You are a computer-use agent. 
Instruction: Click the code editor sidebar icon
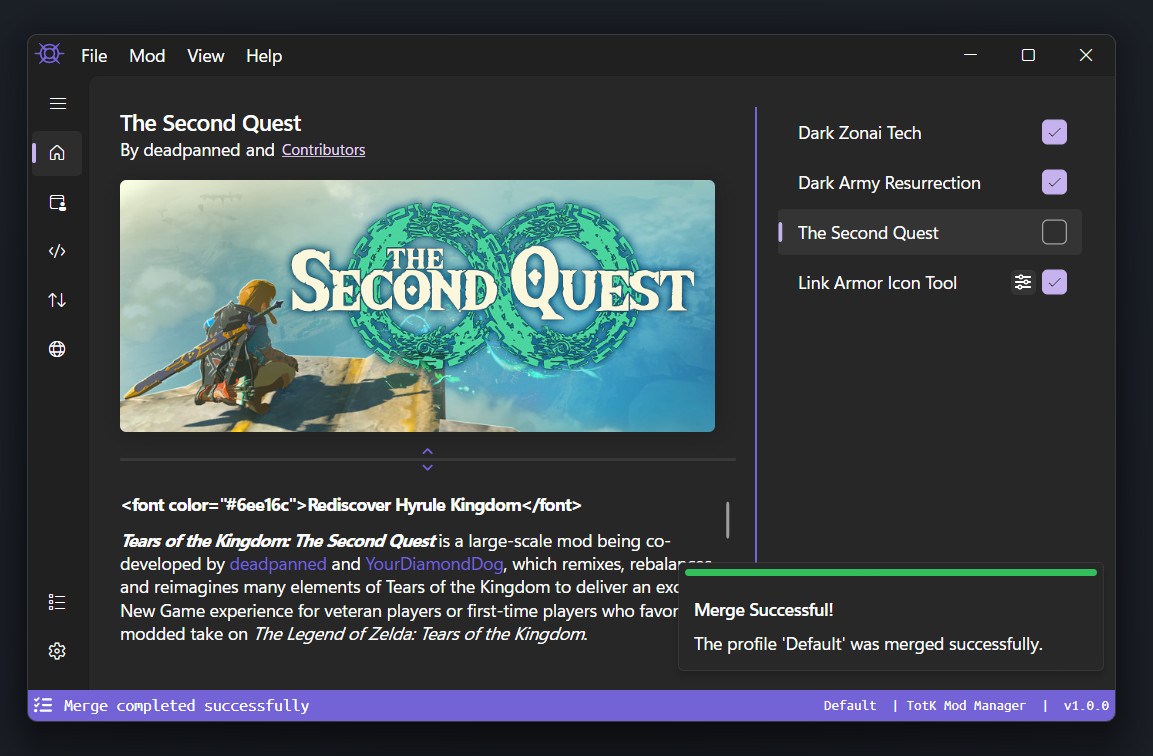pyautogui.click(x=57, y=251)
